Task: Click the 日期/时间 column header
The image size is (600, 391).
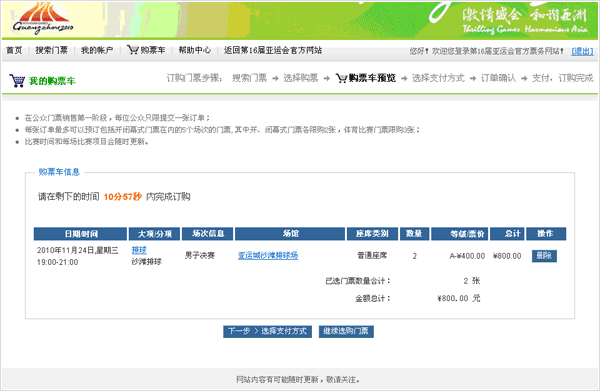Action: (x=80, y=234)
